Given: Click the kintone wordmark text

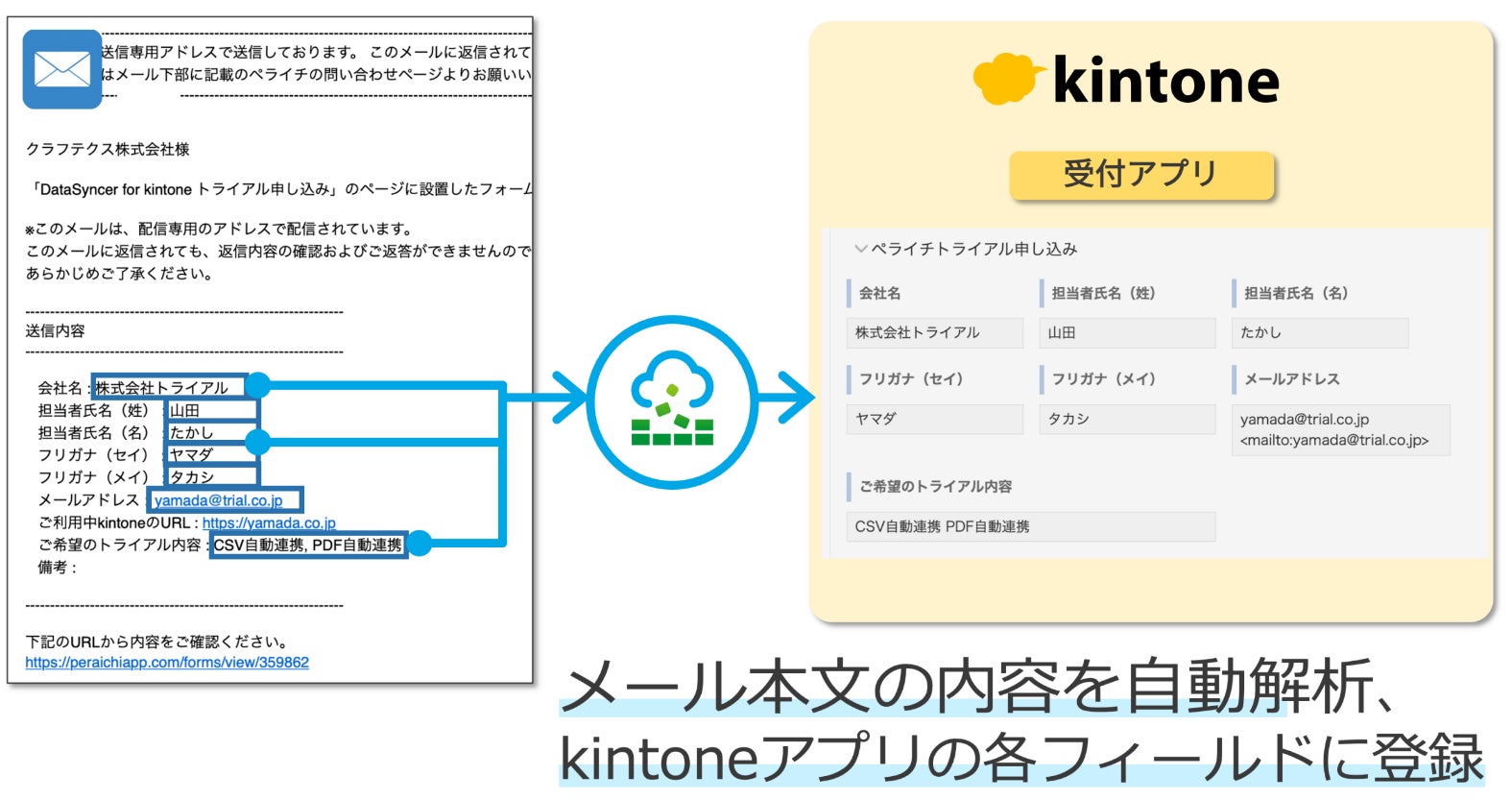Looking at the screenshot, I should click(x=1165, y=80).
